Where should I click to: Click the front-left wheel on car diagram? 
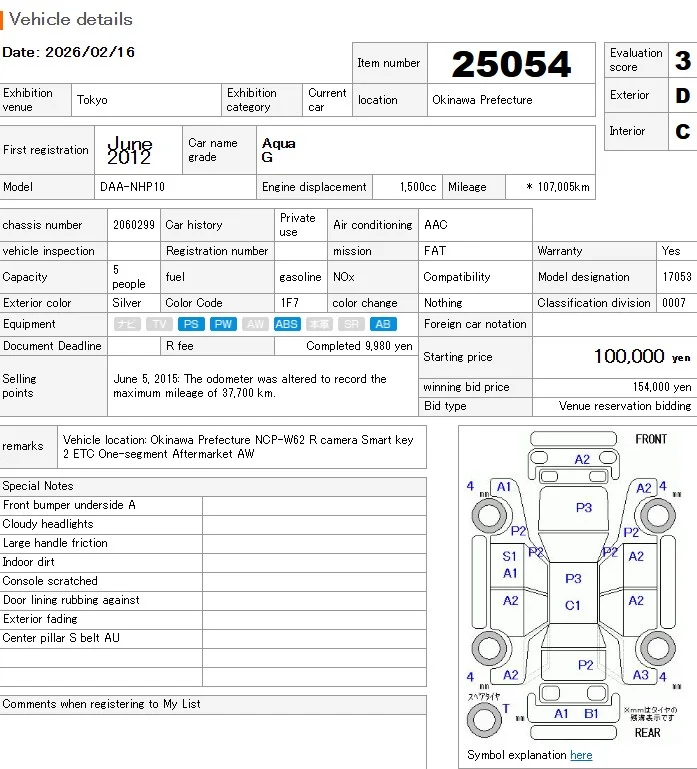click(x=489, y=515)
